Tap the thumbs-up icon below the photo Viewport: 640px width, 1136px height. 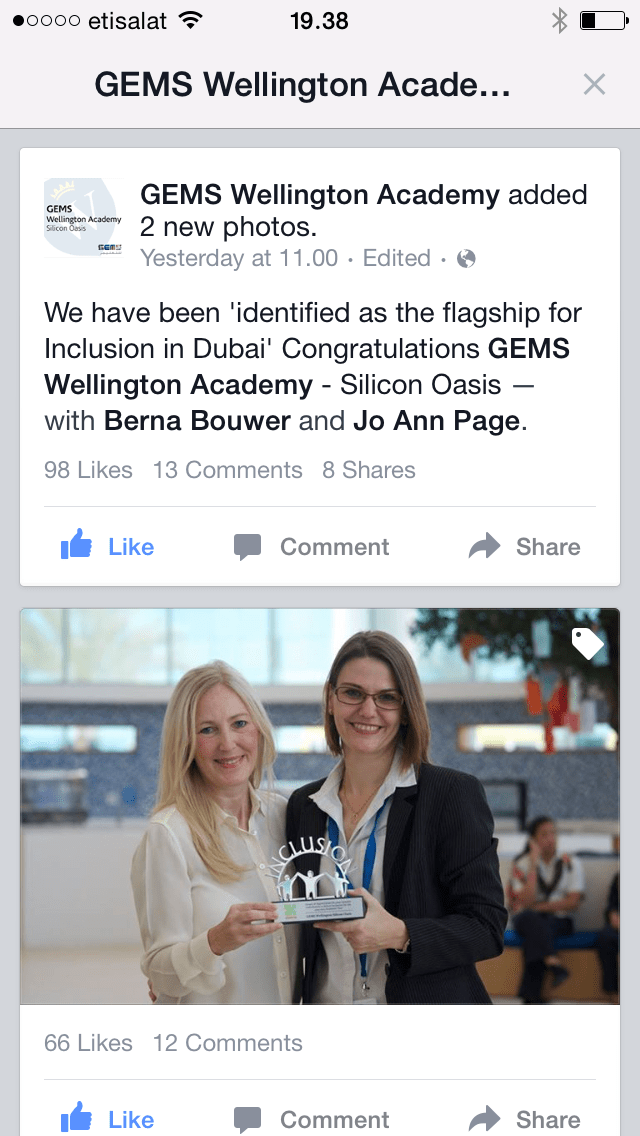76,1117
